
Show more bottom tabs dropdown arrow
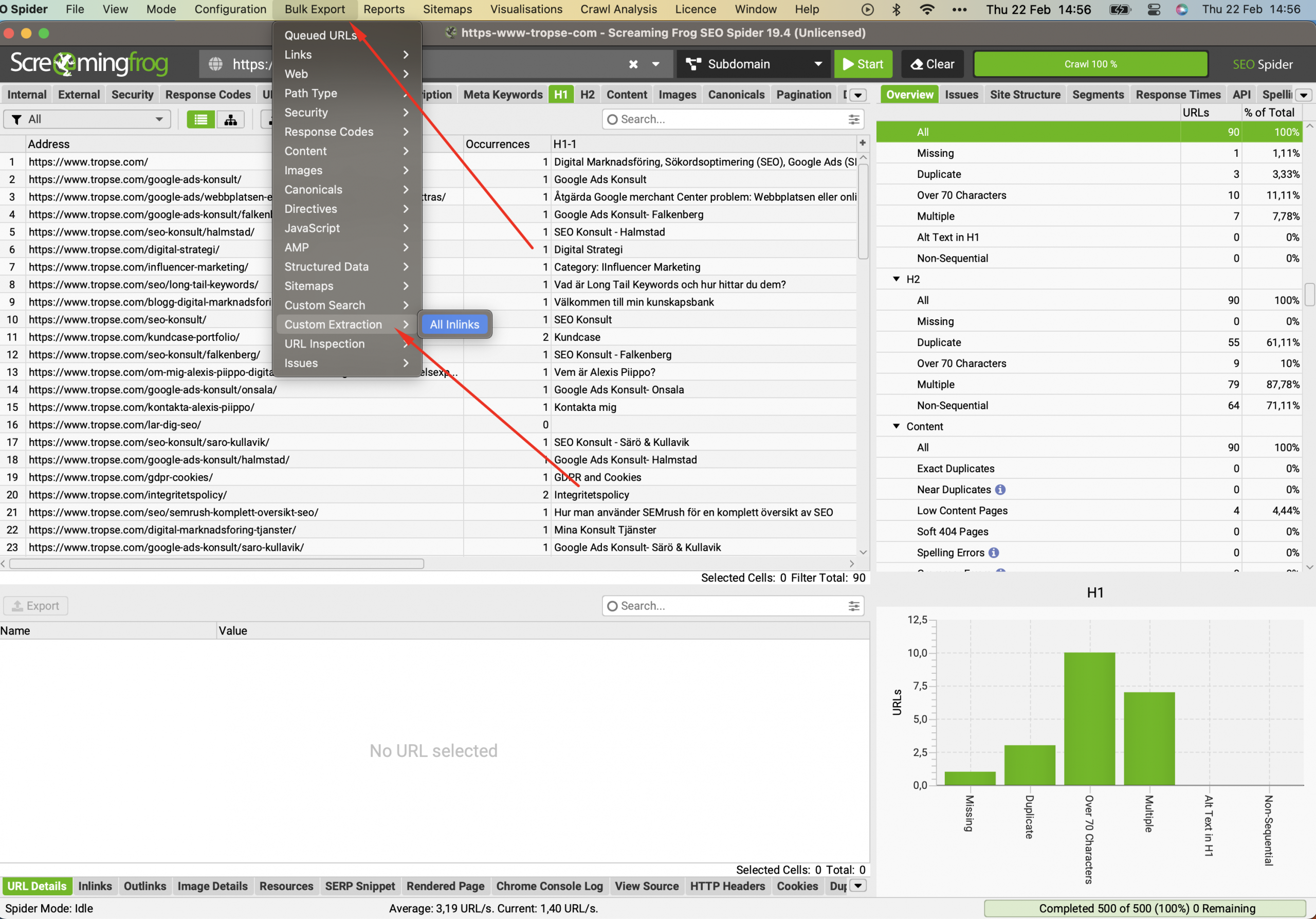pyautogui.click(x=858, y=886)
